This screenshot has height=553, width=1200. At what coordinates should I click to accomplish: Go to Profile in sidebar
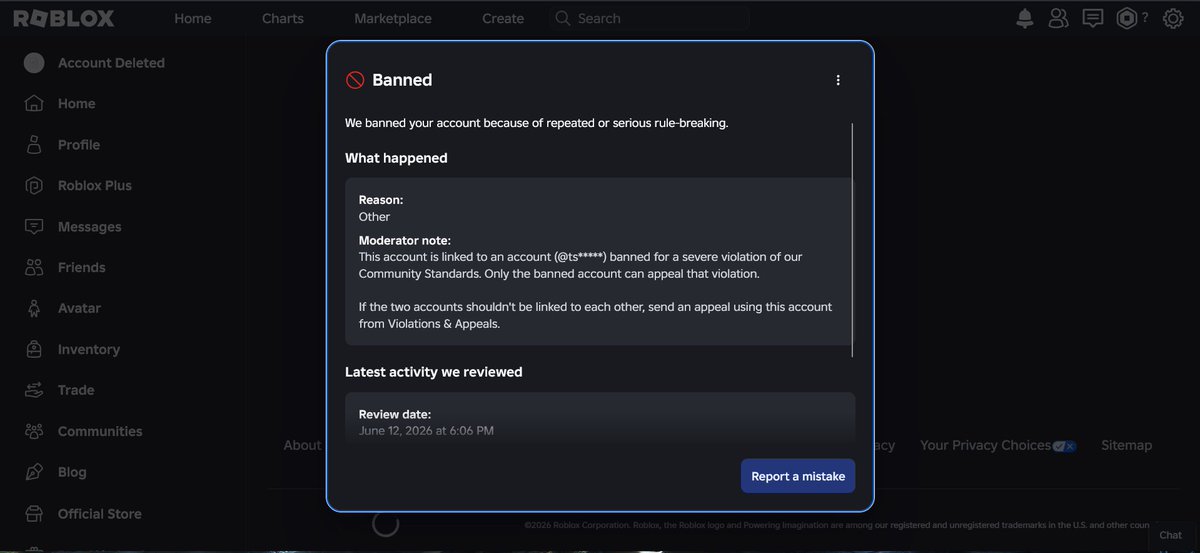coord(79,145)
